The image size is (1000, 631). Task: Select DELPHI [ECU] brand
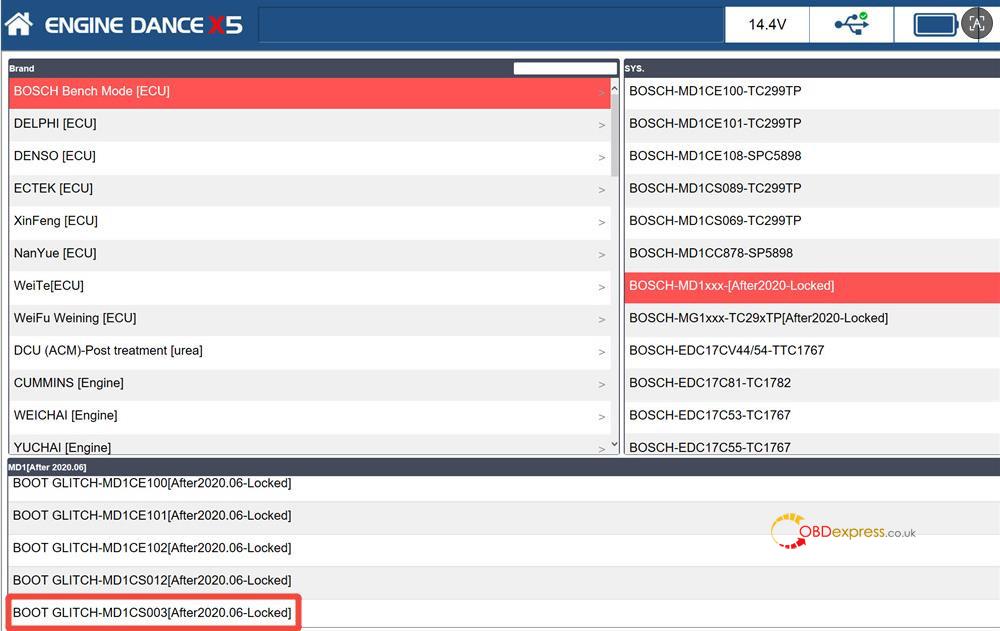[309, 124]
